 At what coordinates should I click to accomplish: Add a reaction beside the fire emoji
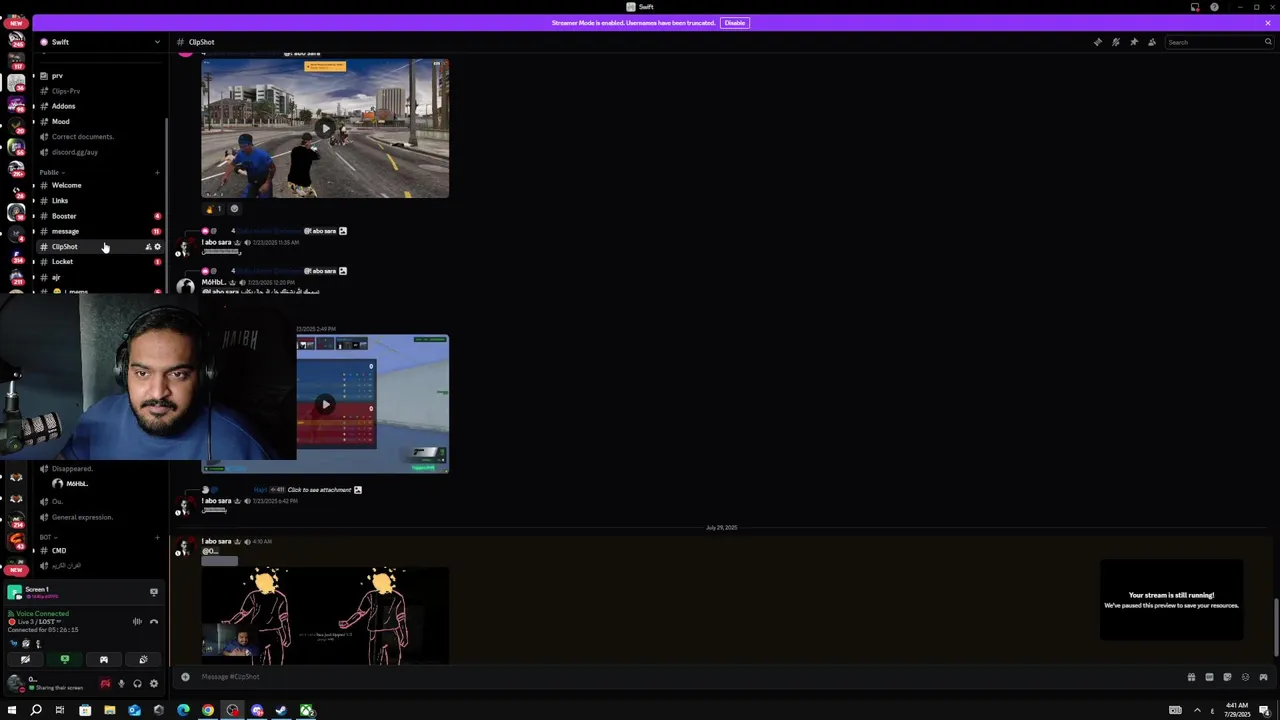pyautogui.click(x=235, y=209)
